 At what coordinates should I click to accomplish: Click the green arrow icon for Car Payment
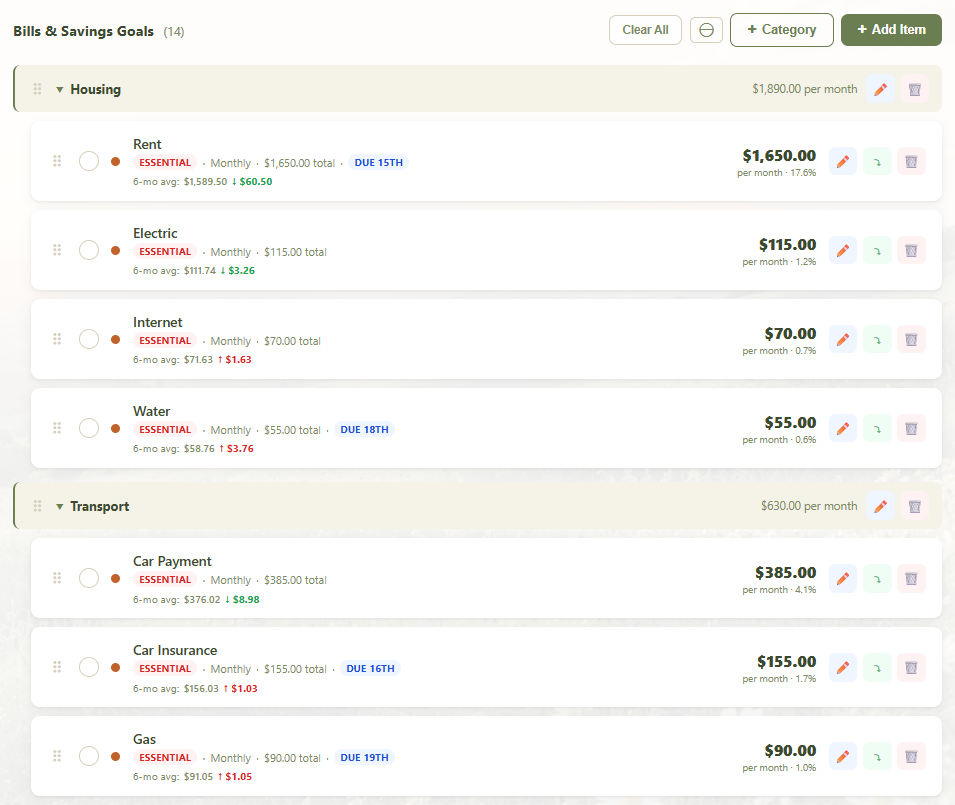(877, 578)
